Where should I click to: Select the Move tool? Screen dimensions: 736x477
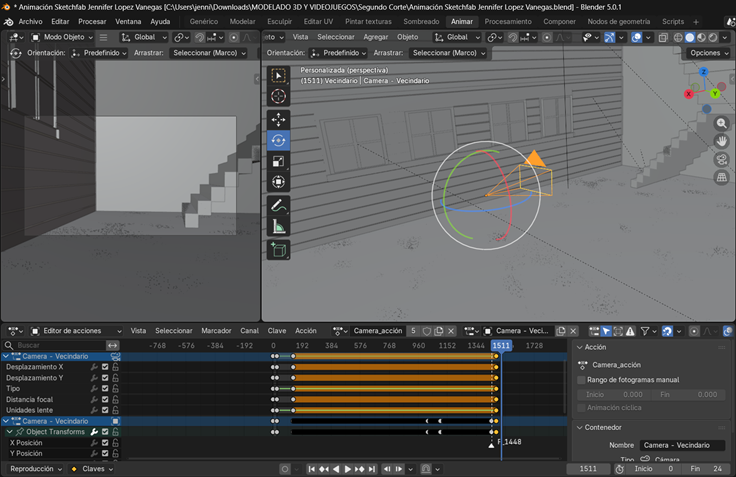(278, 120)
